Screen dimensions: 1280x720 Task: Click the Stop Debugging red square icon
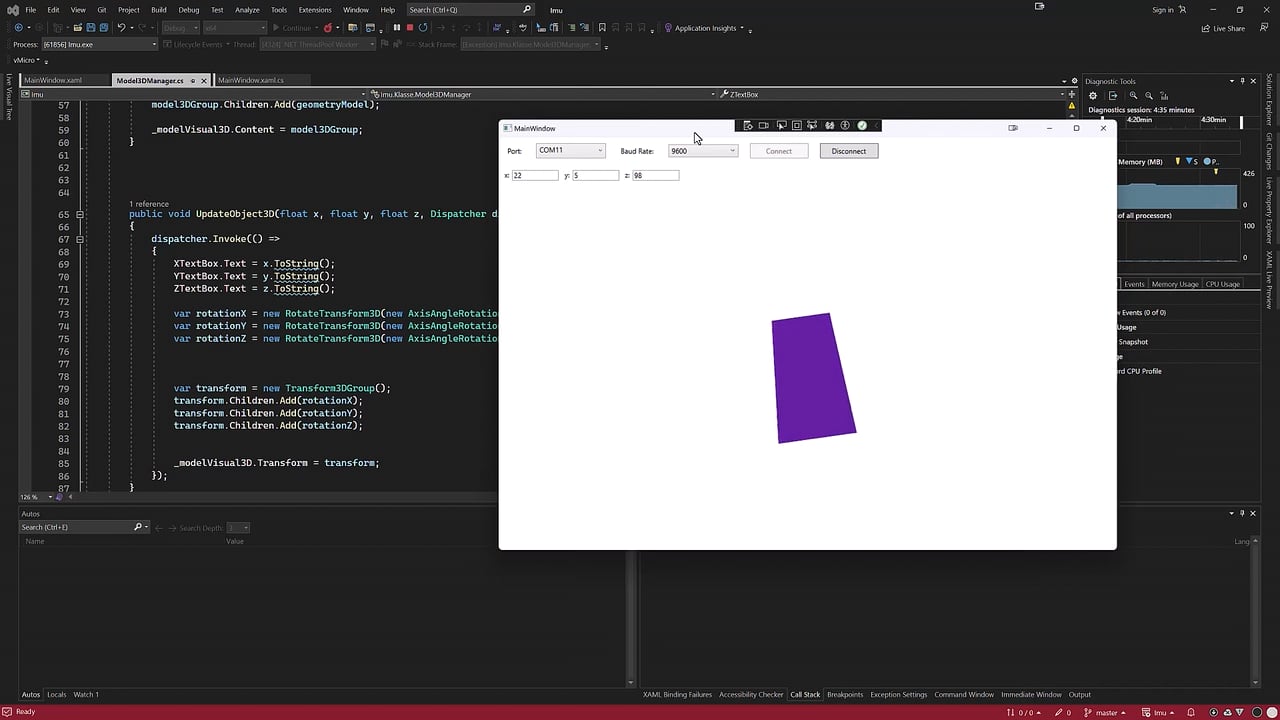(409, 28)
